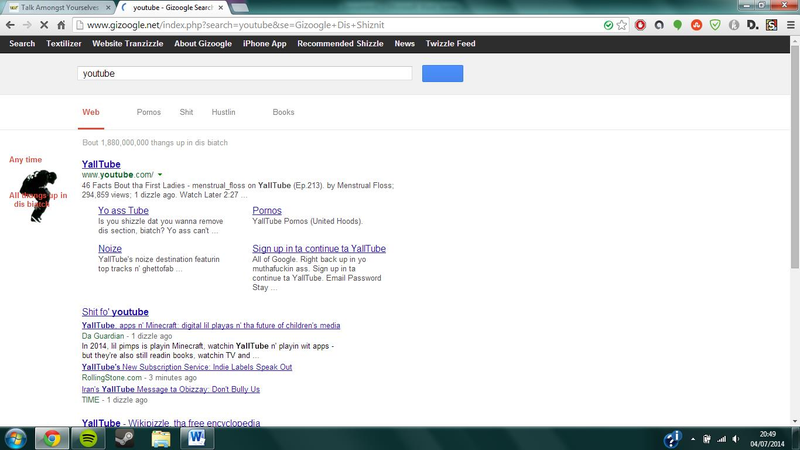Open the volume control in the tray
This screenshot has height=450, width=800.
tap(736, 439)
